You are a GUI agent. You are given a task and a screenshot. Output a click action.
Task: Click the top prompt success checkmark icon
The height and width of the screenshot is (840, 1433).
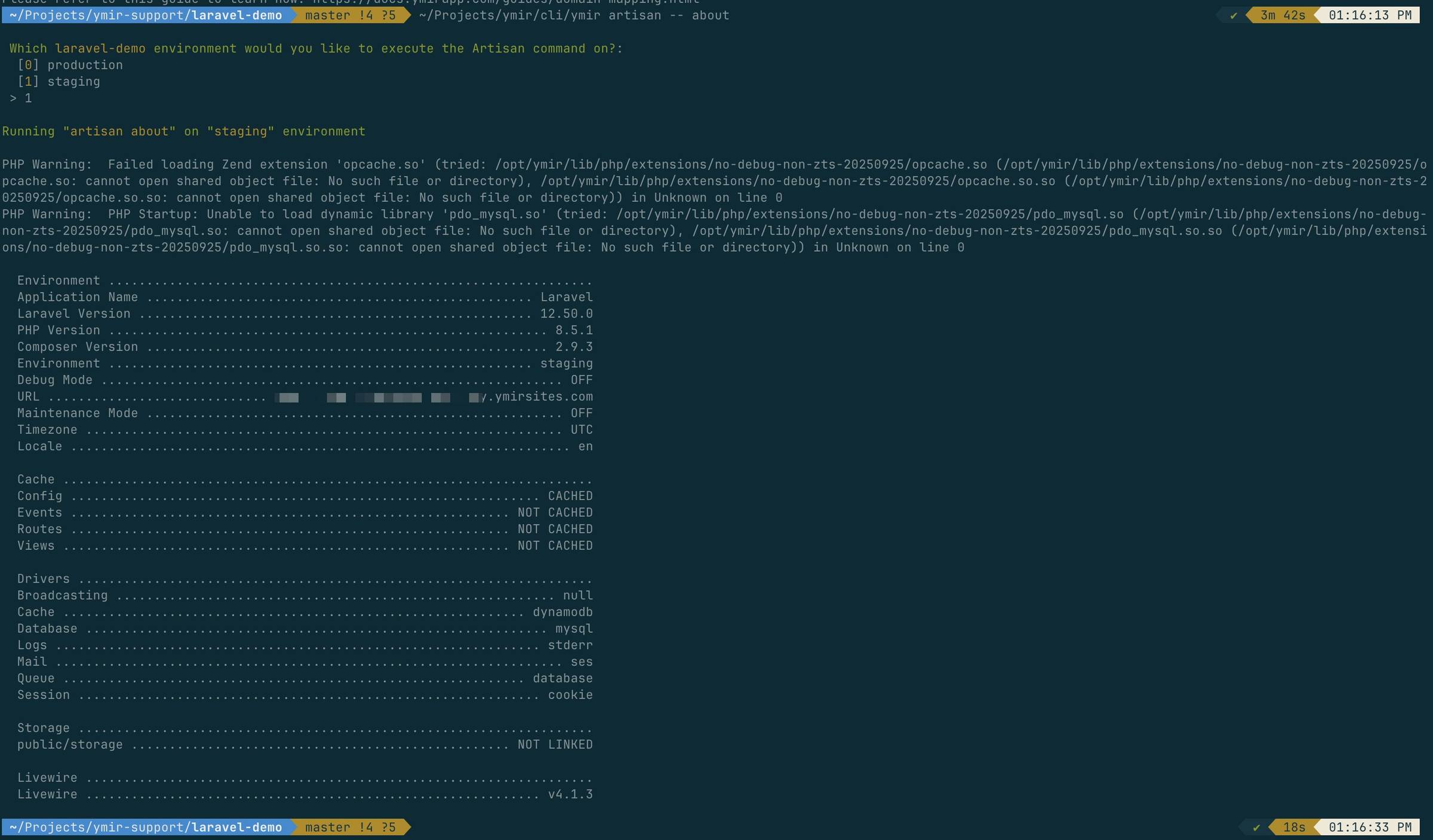click(1234, 16)
